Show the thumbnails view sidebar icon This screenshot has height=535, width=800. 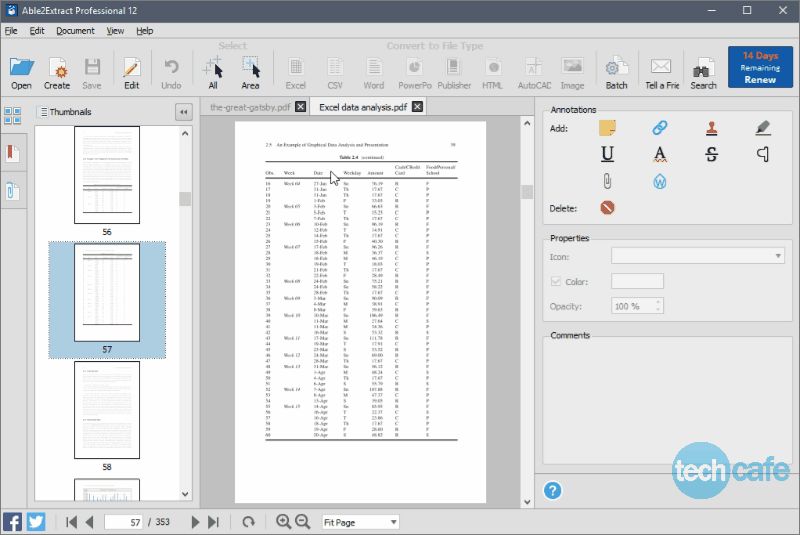click(x=12, y=115)
